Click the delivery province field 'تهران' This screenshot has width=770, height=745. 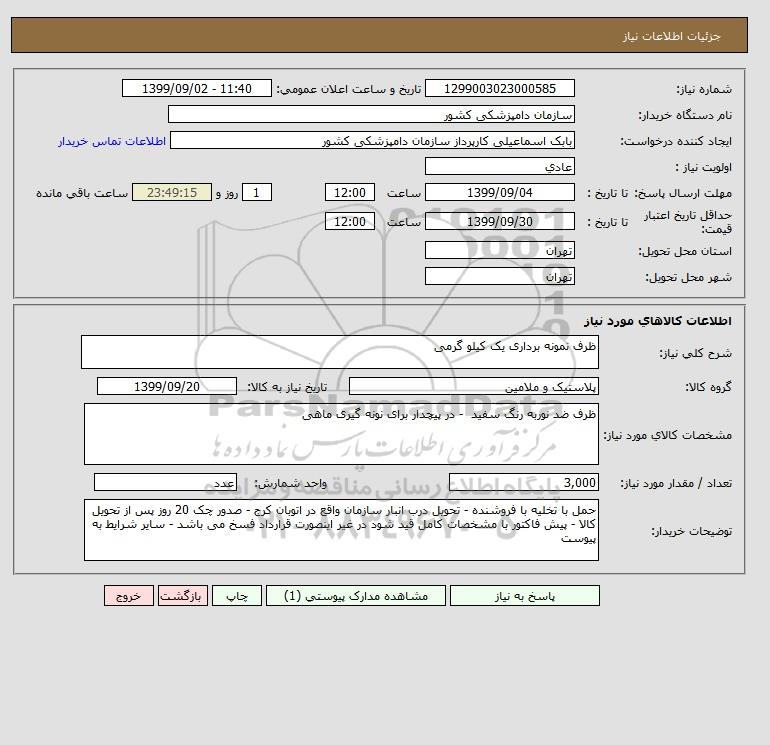pos(499,250)
